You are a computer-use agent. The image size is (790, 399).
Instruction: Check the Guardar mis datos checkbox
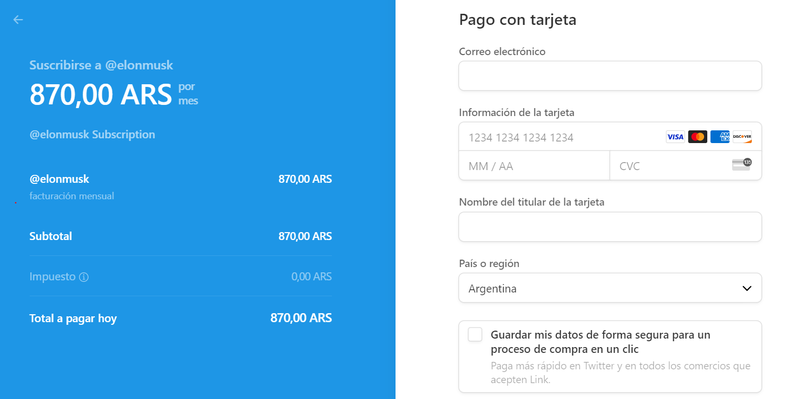click(x=475, y=335)
